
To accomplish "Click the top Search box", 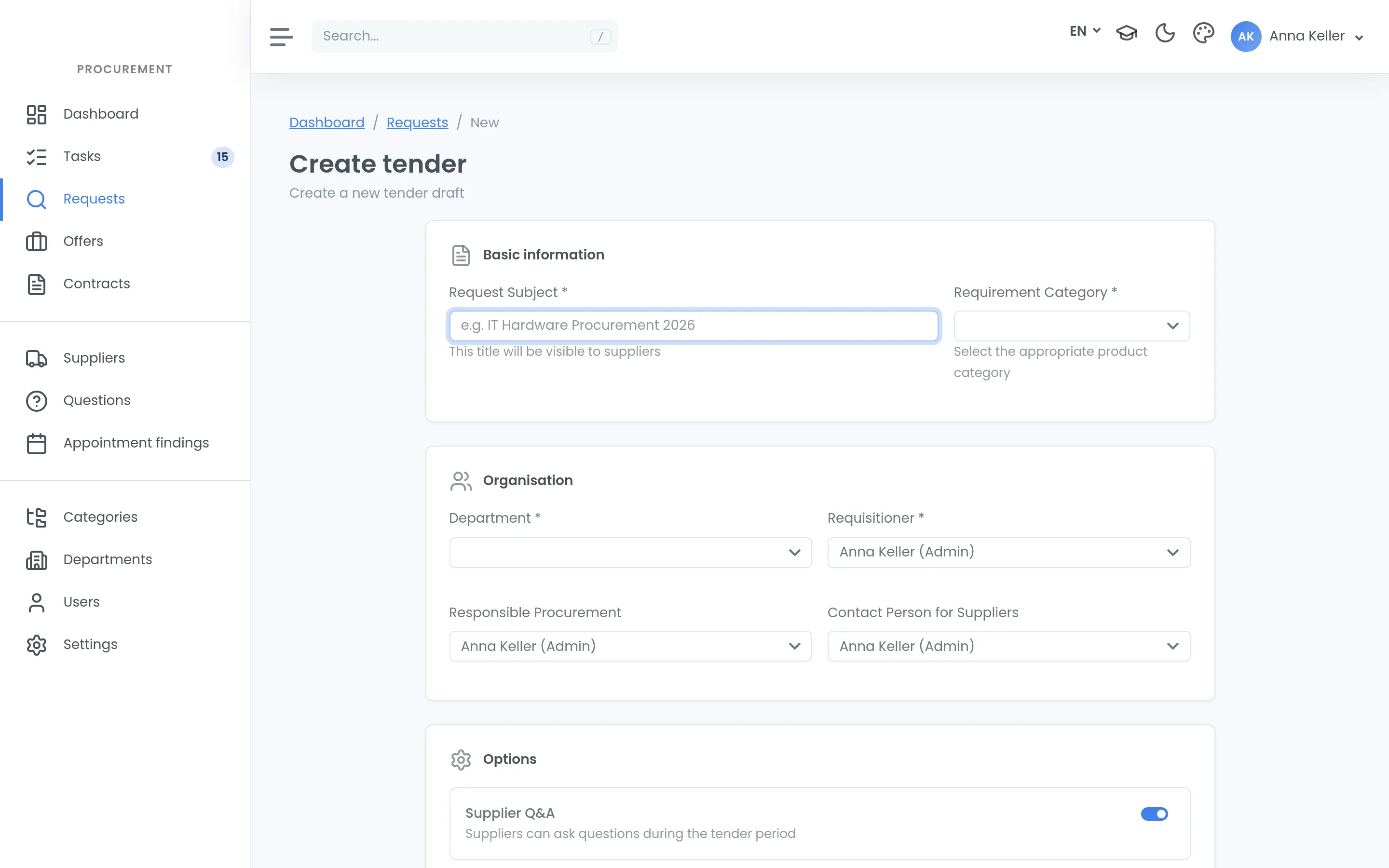I will (x=465, y=36).
